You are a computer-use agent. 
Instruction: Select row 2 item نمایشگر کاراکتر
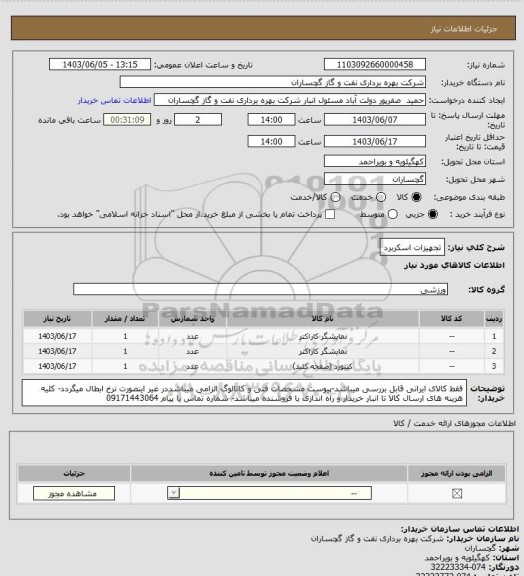coord(322,352)
